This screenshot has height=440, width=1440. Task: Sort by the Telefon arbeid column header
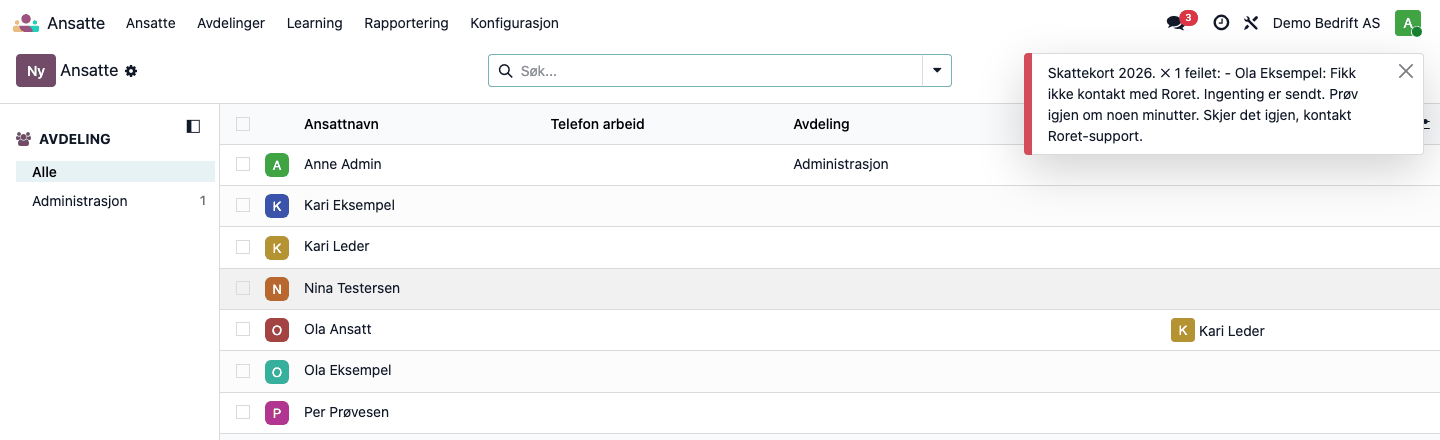click(x=597, y=124)
